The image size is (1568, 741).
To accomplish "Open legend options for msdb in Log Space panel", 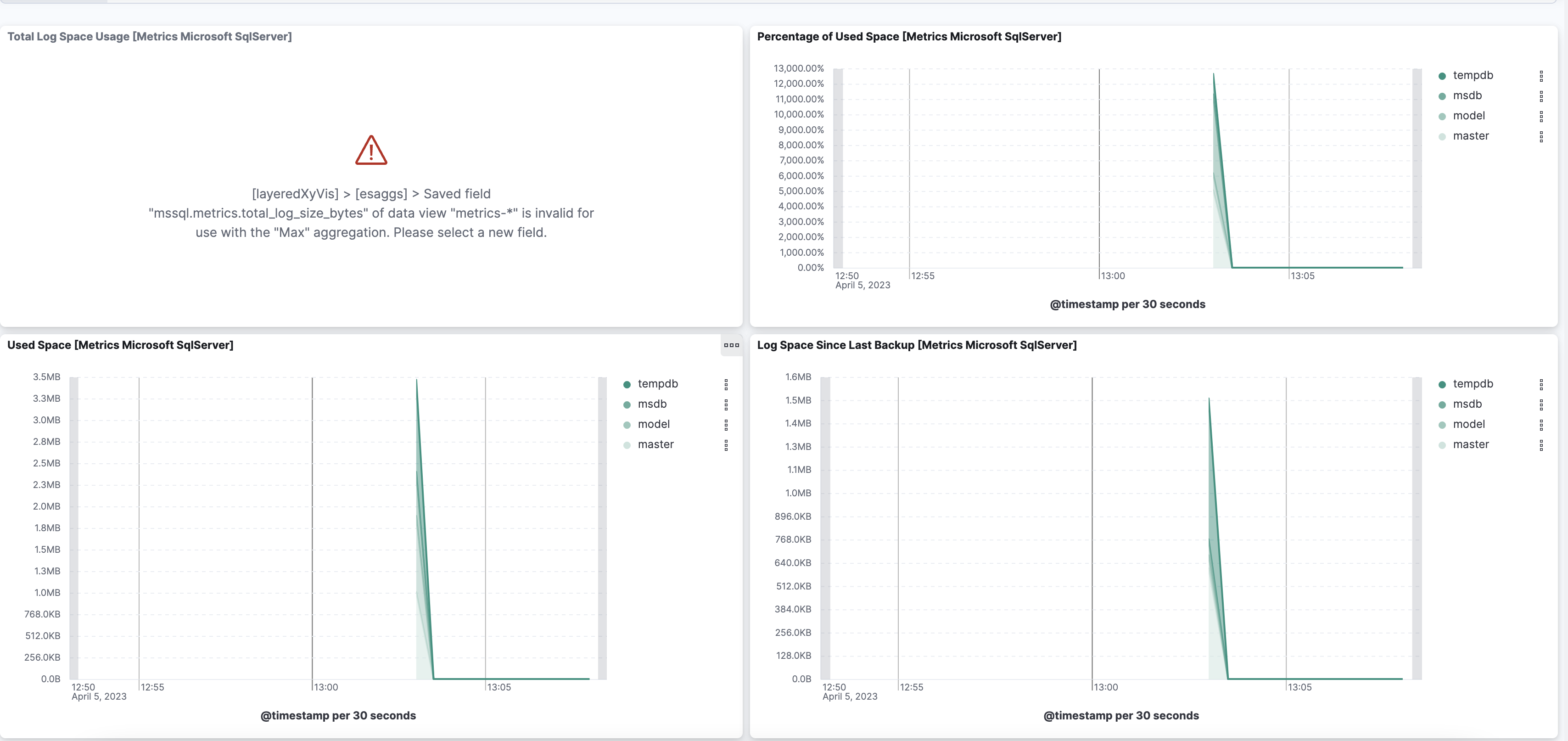I will pyautogui.click(x=1542, y=404).
